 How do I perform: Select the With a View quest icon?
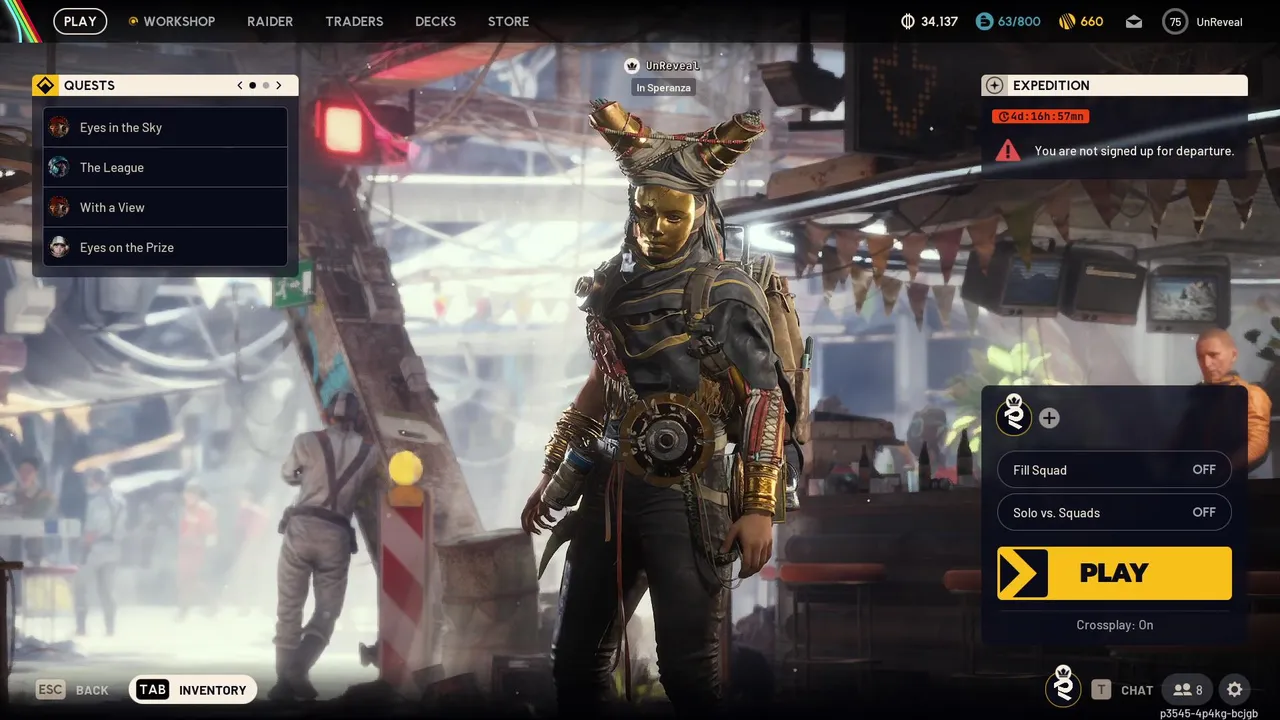tap(59, 207)
